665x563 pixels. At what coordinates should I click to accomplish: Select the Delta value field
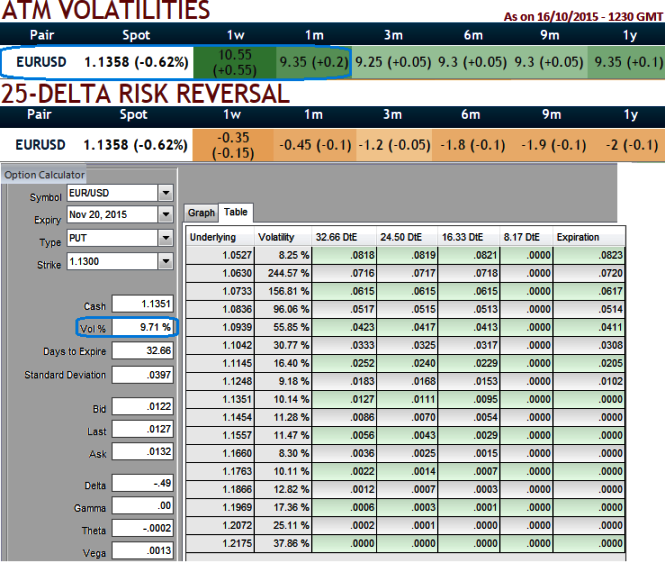click(x=144, y=486)
